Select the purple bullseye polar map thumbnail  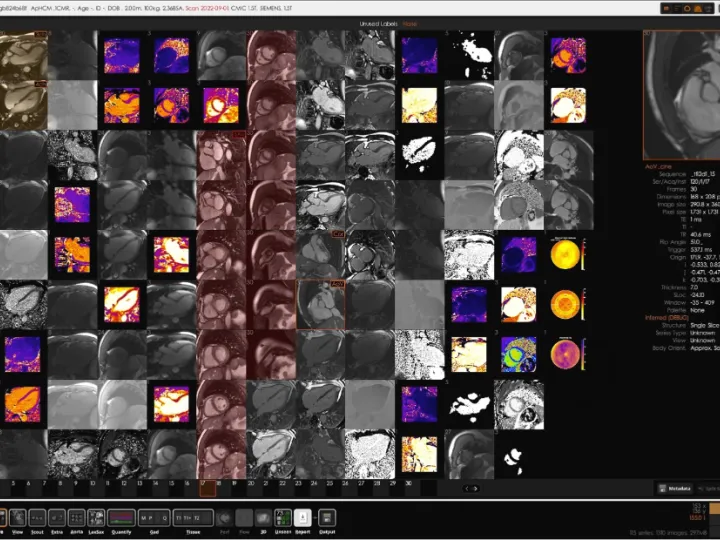568,354
